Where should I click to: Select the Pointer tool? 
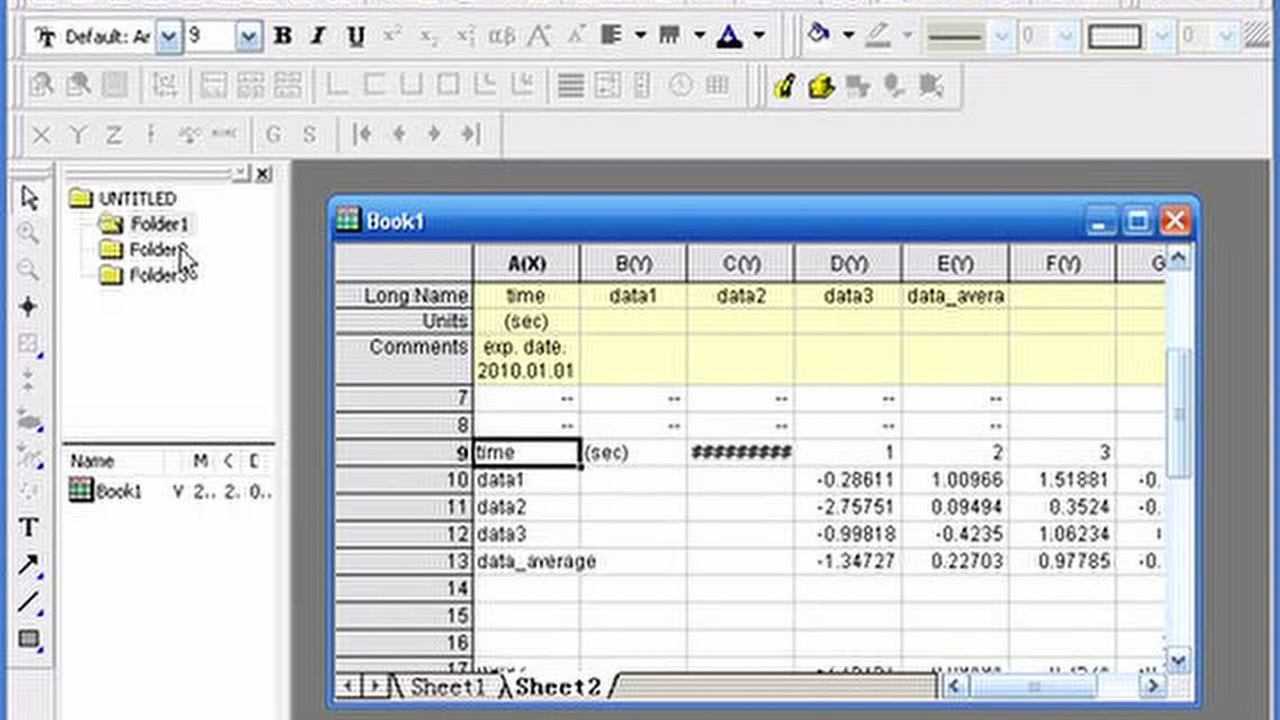tap(29, 198)
